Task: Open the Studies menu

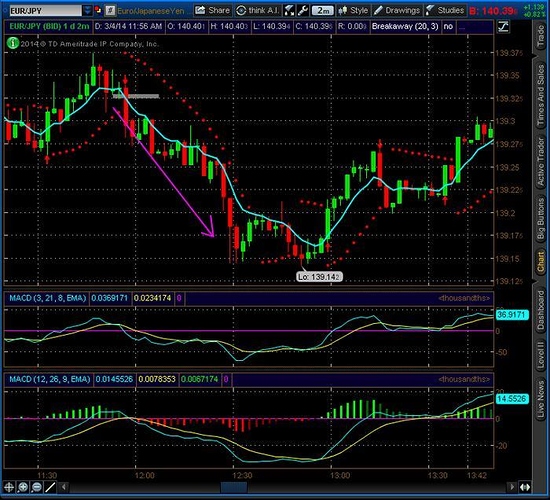Action: (445, 10)
